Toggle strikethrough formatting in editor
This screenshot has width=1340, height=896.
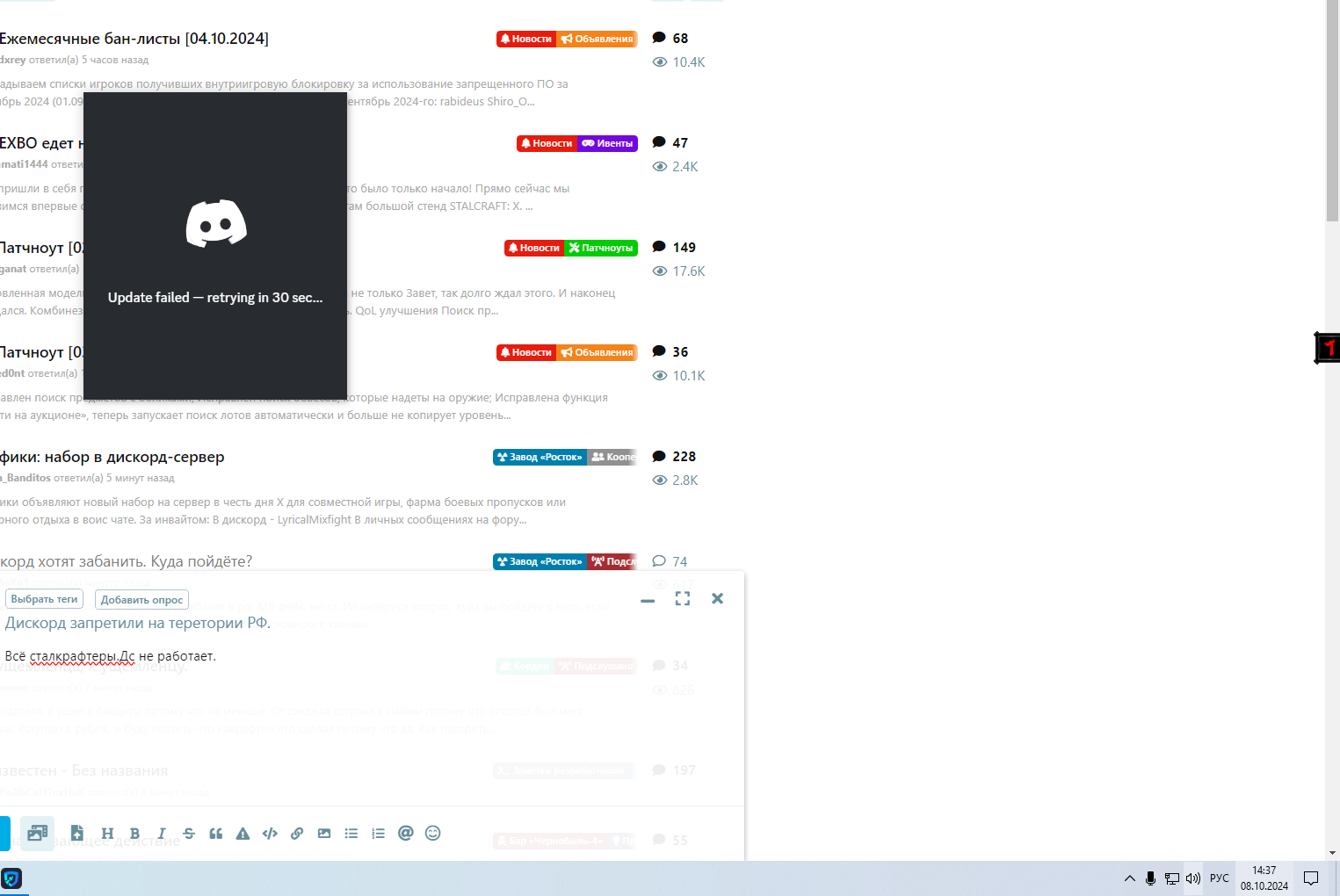[x=189, y=834]
